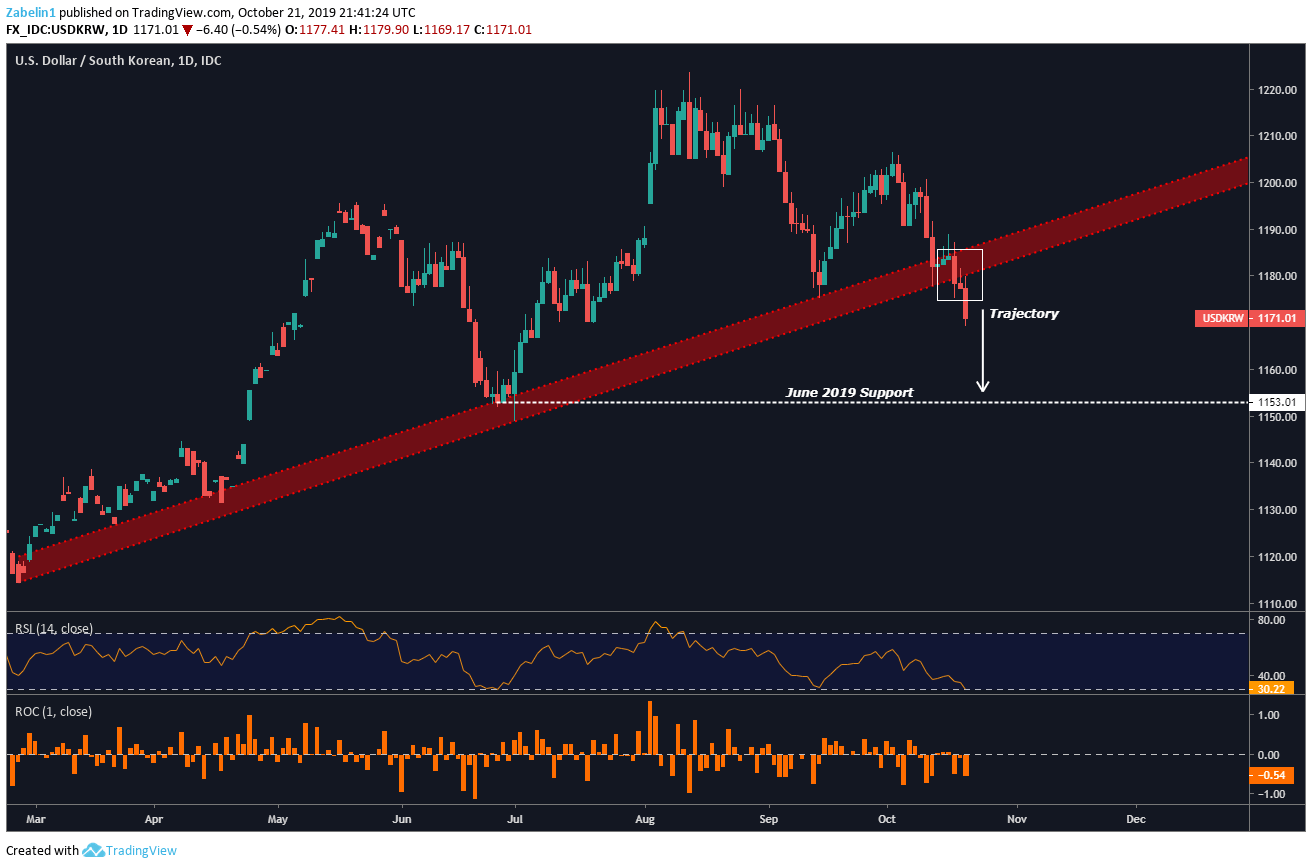Image resolution: width=1312 pixels, height=868 pixels.
Task: Click the 'Trajectory' annotation text
Action: pyautogui.click(x=1023, y=314)
